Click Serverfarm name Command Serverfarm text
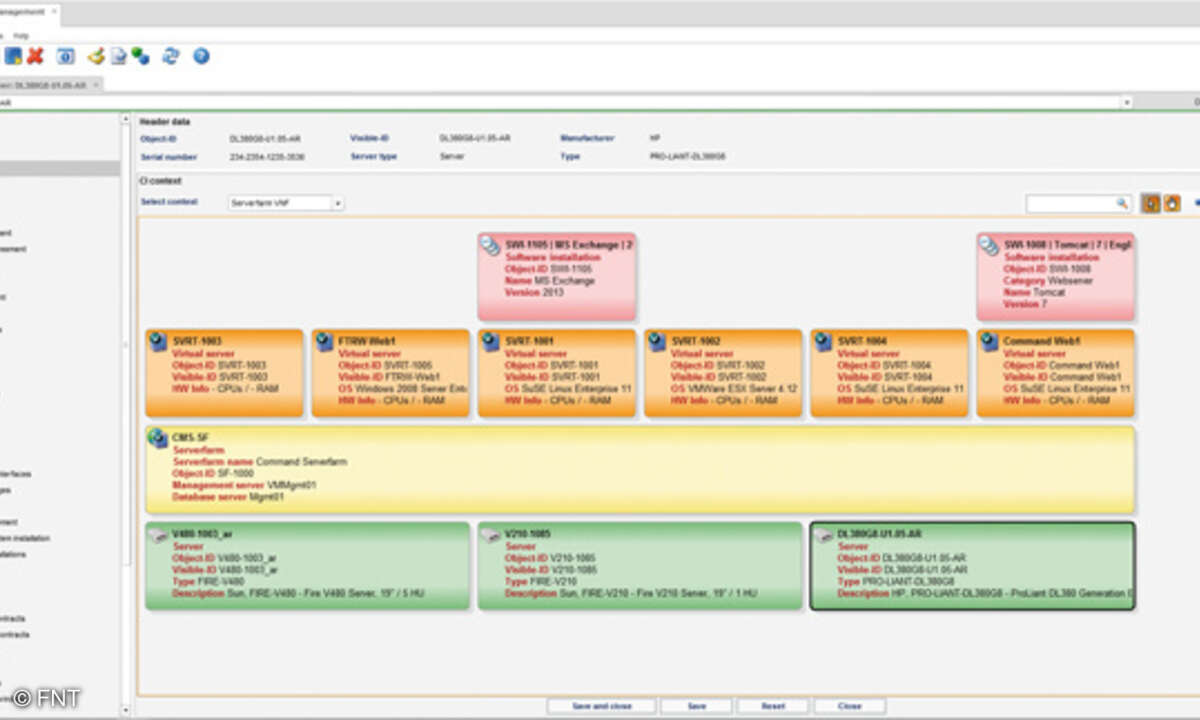This screenshot has width=1200, height=720. pyautogui.click(x=260, y=462)
